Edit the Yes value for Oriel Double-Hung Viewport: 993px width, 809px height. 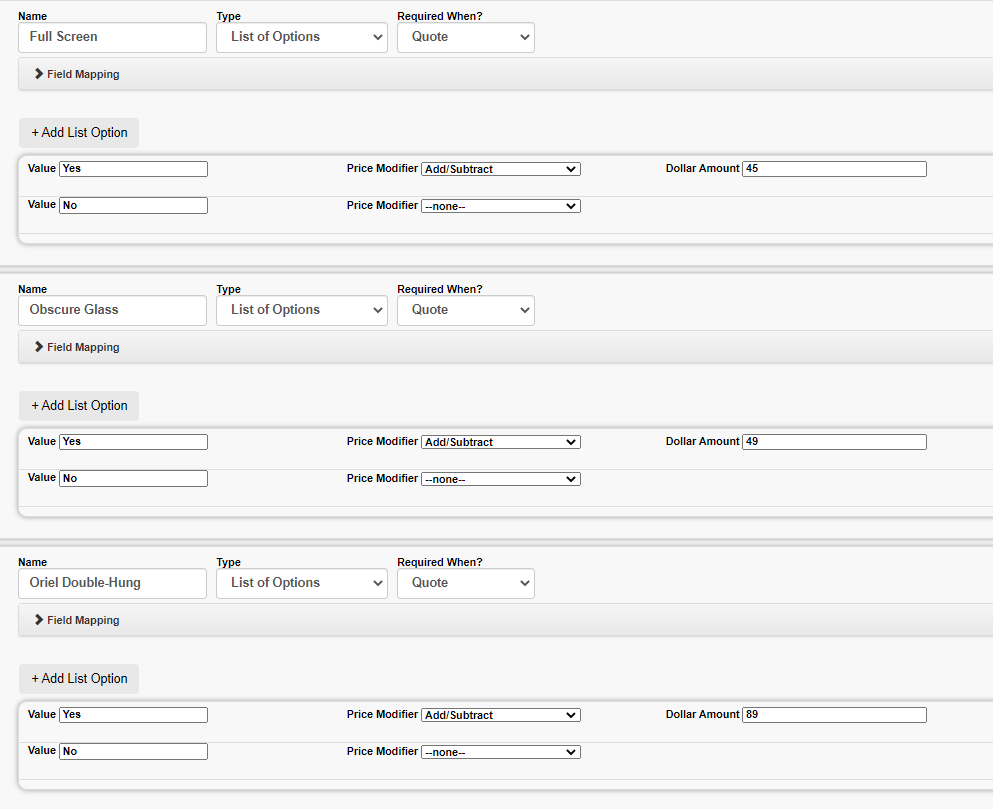[x=133, y=715]
